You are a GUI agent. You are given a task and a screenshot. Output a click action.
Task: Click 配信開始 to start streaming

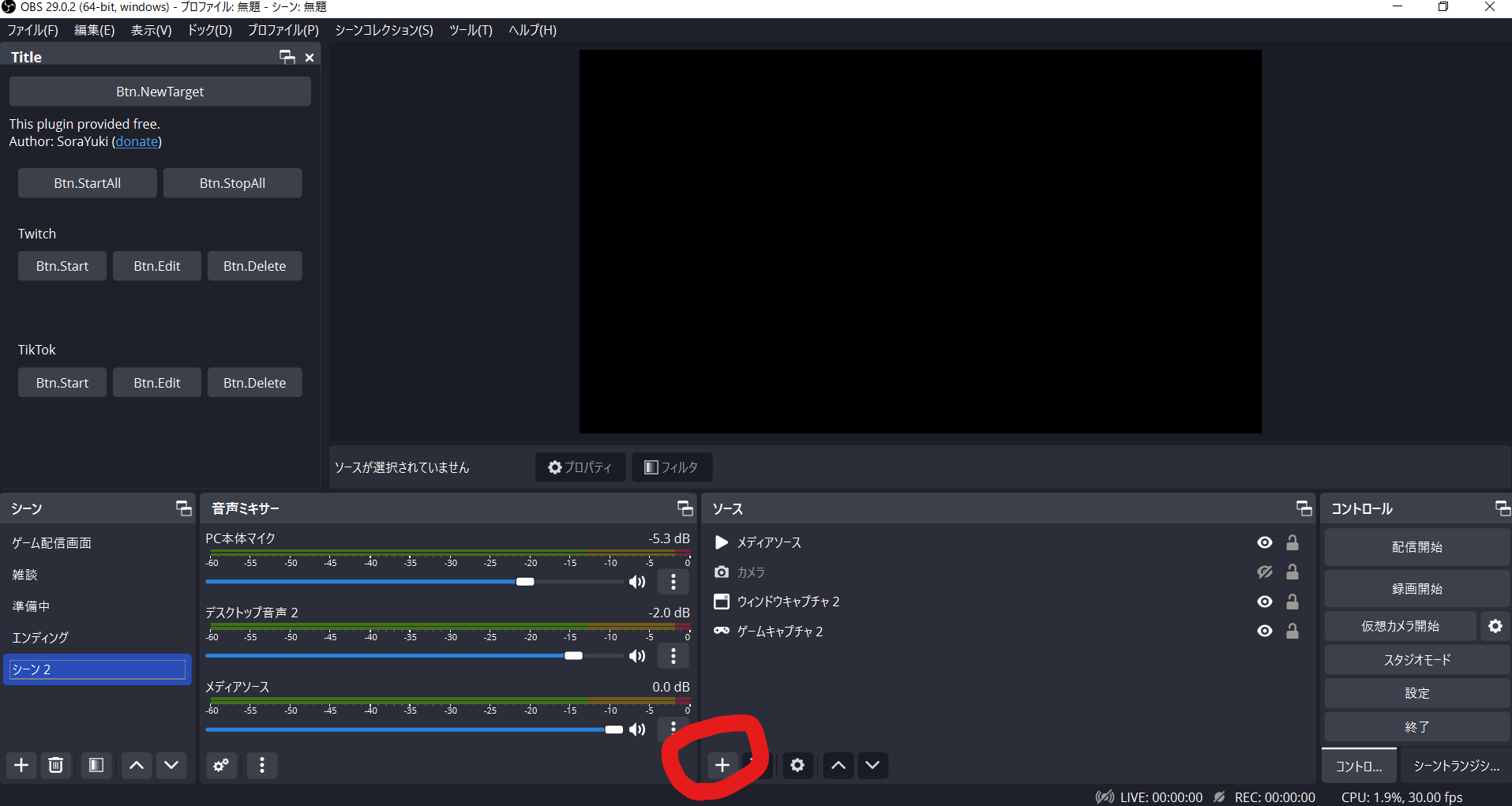click(x=1417, y=547)
